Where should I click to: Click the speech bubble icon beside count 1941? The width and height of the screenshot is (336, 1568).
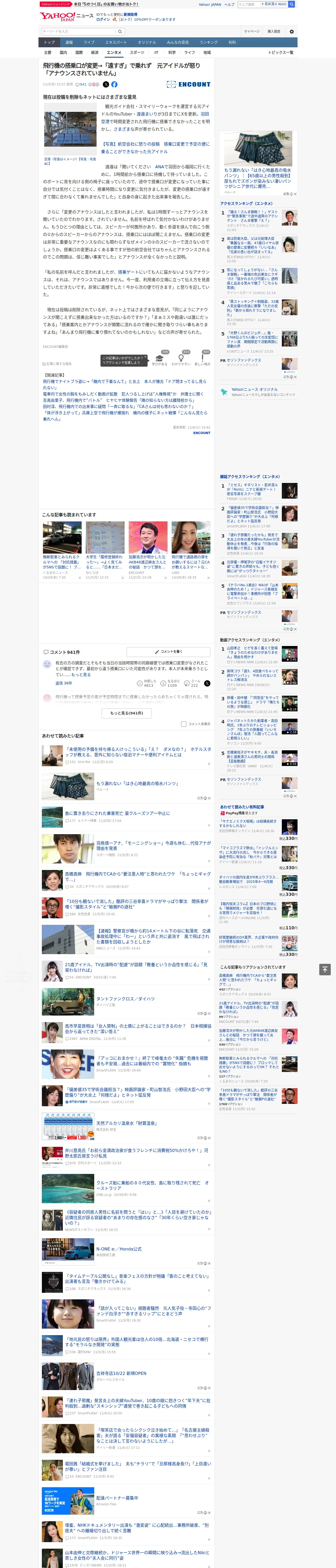77,85
